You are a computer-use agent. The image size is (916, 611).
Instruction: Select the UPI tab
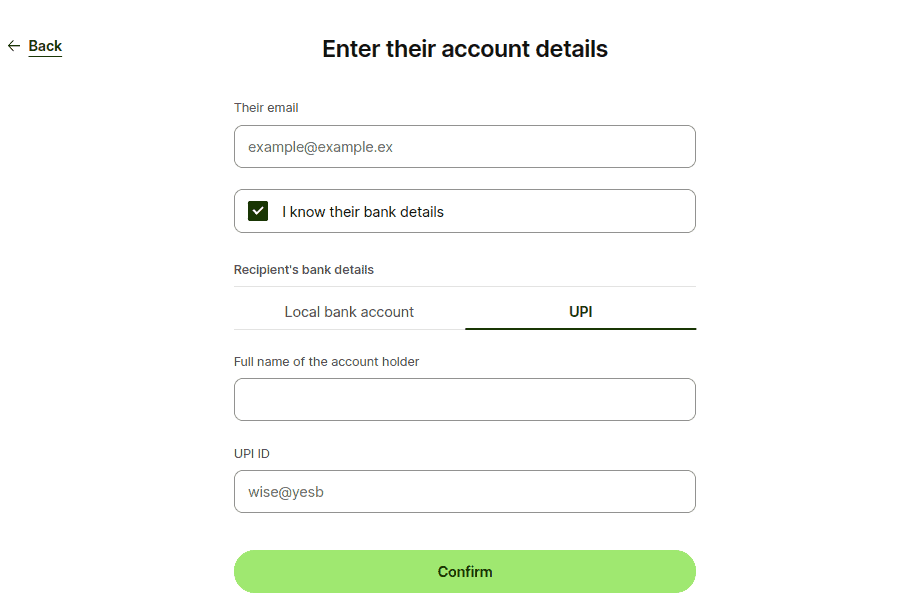tap(580, 312)
